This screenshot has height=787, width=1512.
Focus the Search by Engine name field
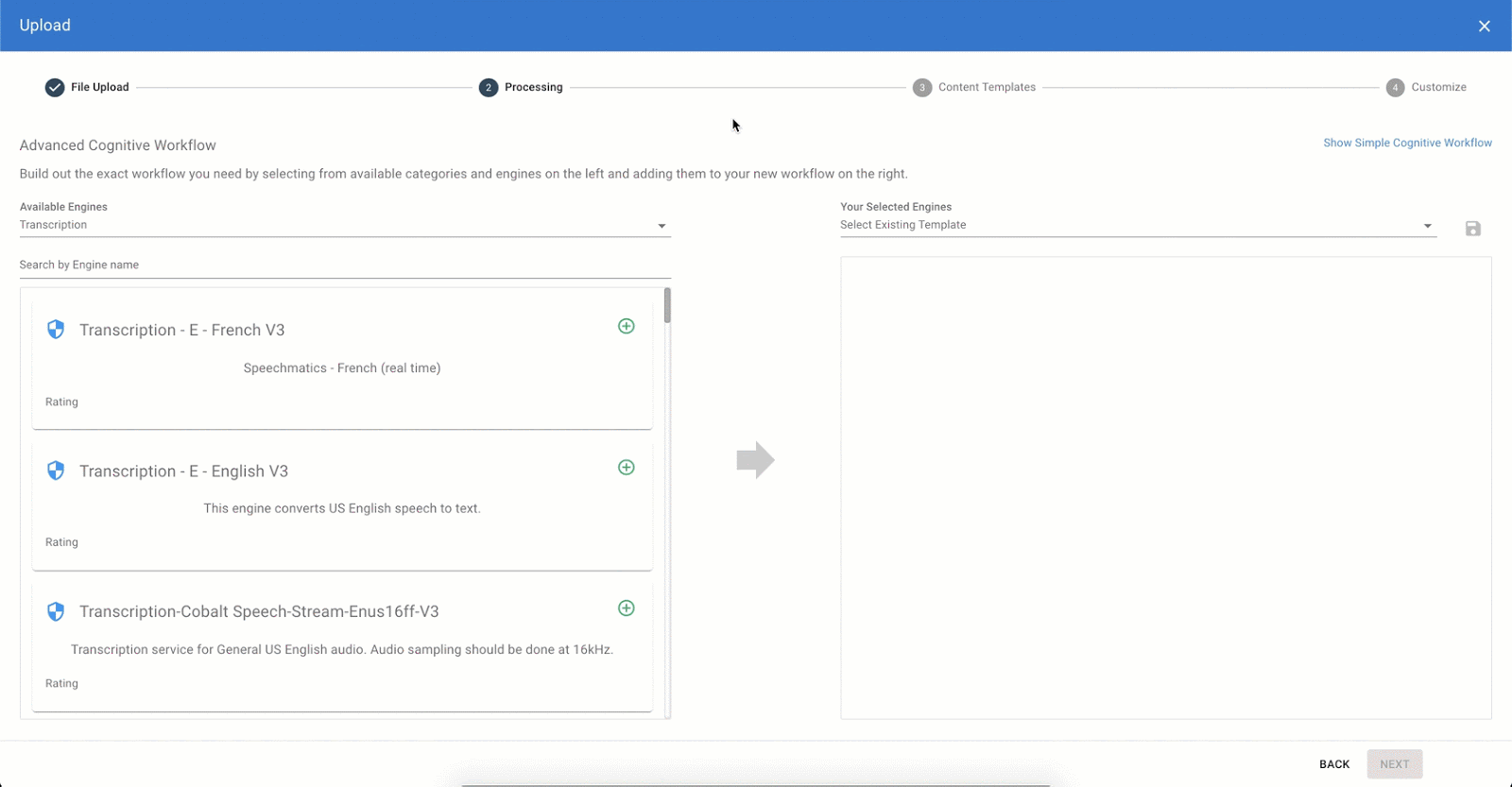click(345, 265)
